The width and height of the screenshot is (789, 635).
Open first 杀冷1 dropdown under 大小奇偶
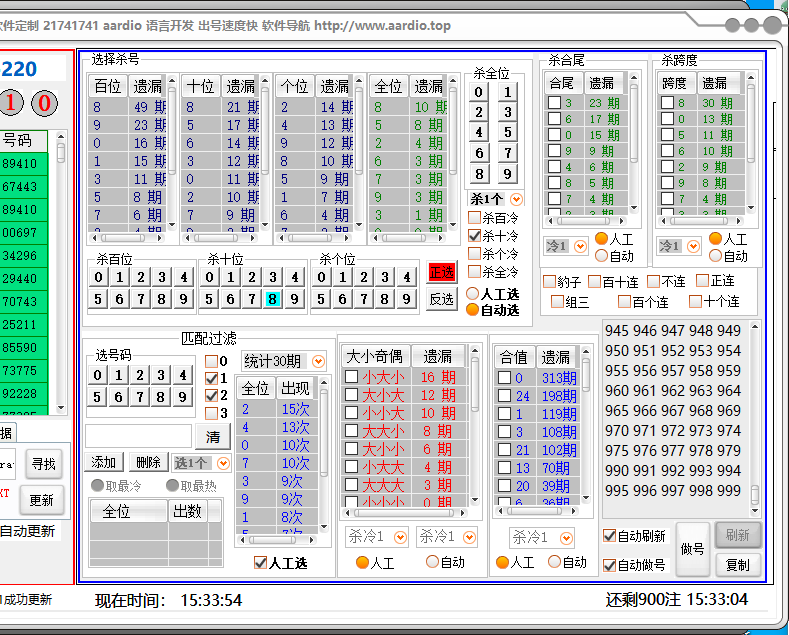point(401,537)
